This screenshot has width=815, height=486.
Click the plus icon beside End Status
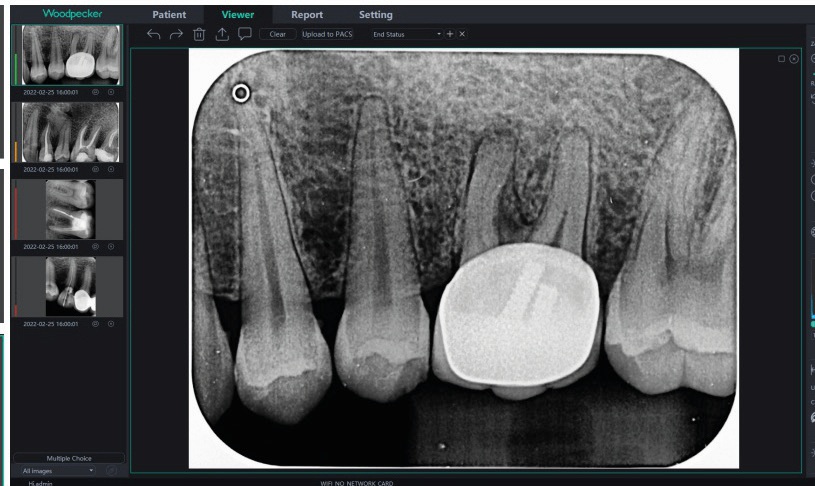point(450,34)
